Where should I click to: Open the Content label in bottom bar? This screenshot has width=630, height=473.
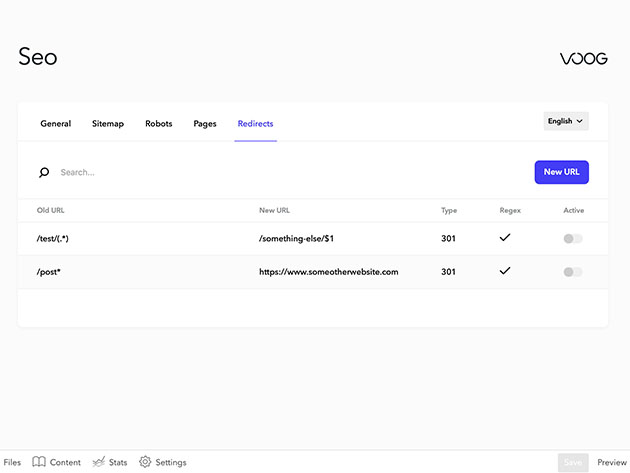65,462
